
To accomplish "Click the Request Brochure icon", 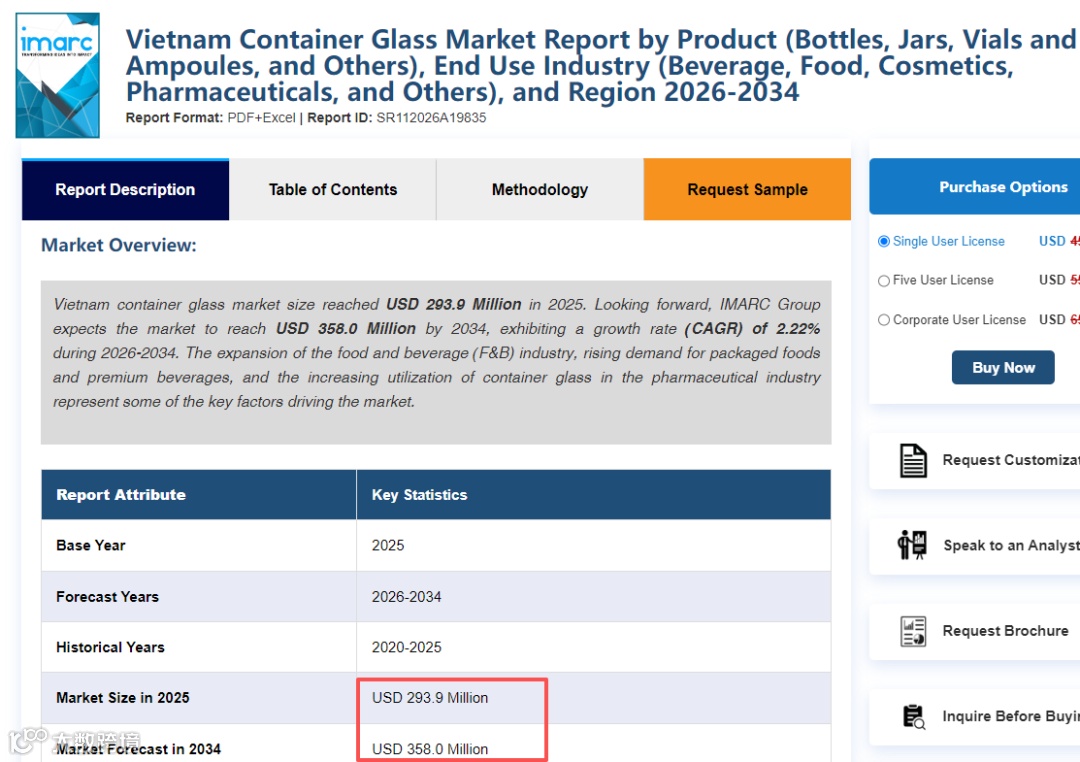I will click(913, 631).
